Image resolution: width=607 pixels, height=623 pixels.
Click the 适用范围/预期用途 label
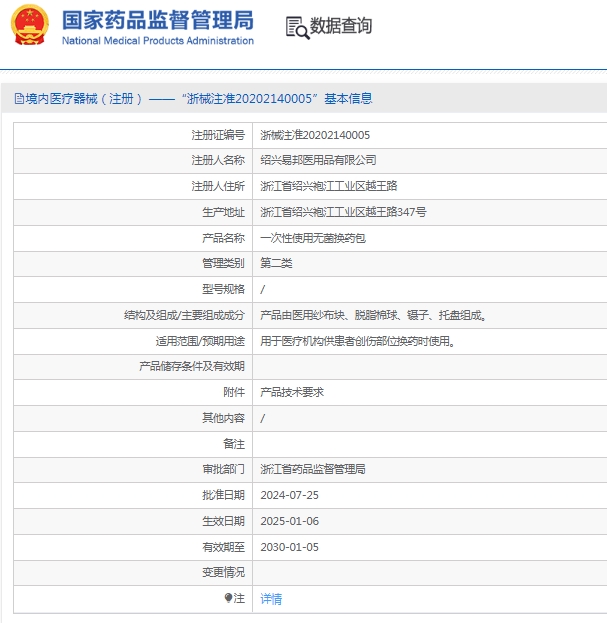pos(200,341)
